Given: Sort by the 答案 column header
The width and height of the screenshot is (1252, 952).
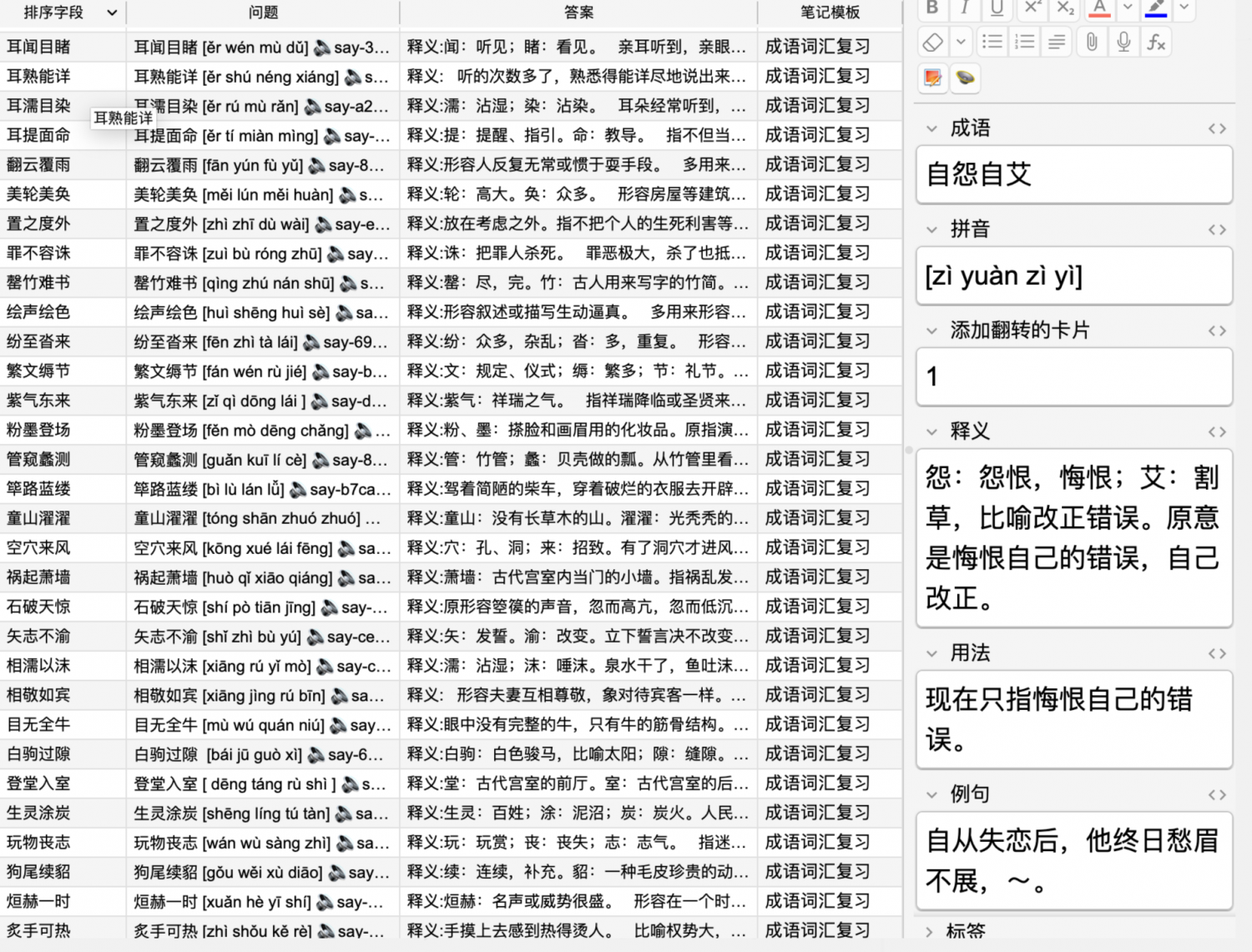Looking at the screenshot, I should (x=578, y=13).
